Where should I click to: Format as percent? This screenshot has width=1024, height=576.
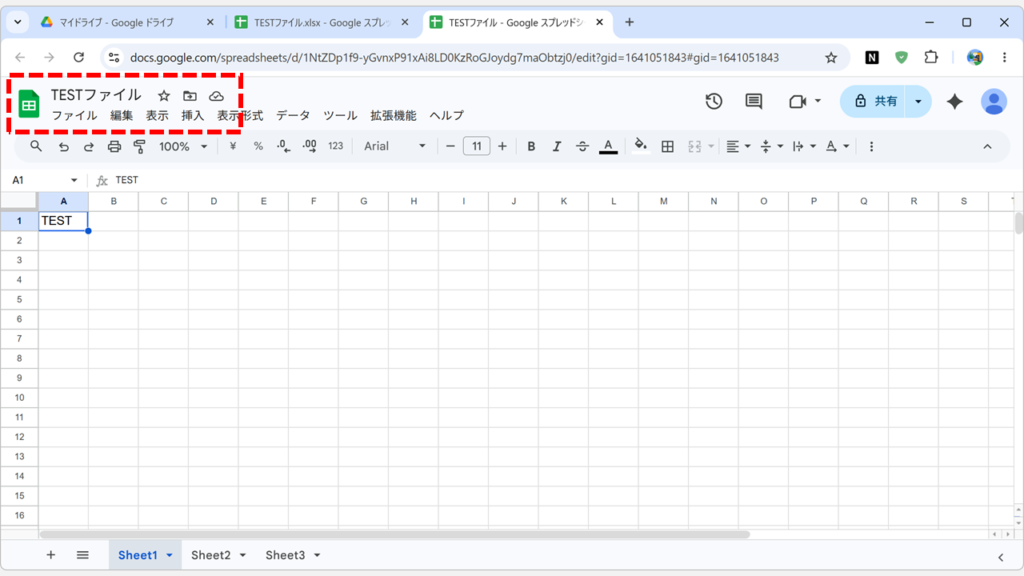point(258,146)
